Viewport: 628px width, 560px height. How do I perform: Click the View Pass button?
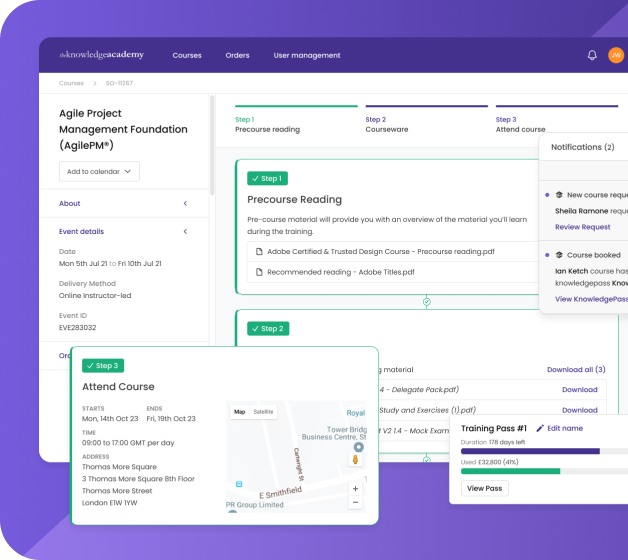coord(485,488)
